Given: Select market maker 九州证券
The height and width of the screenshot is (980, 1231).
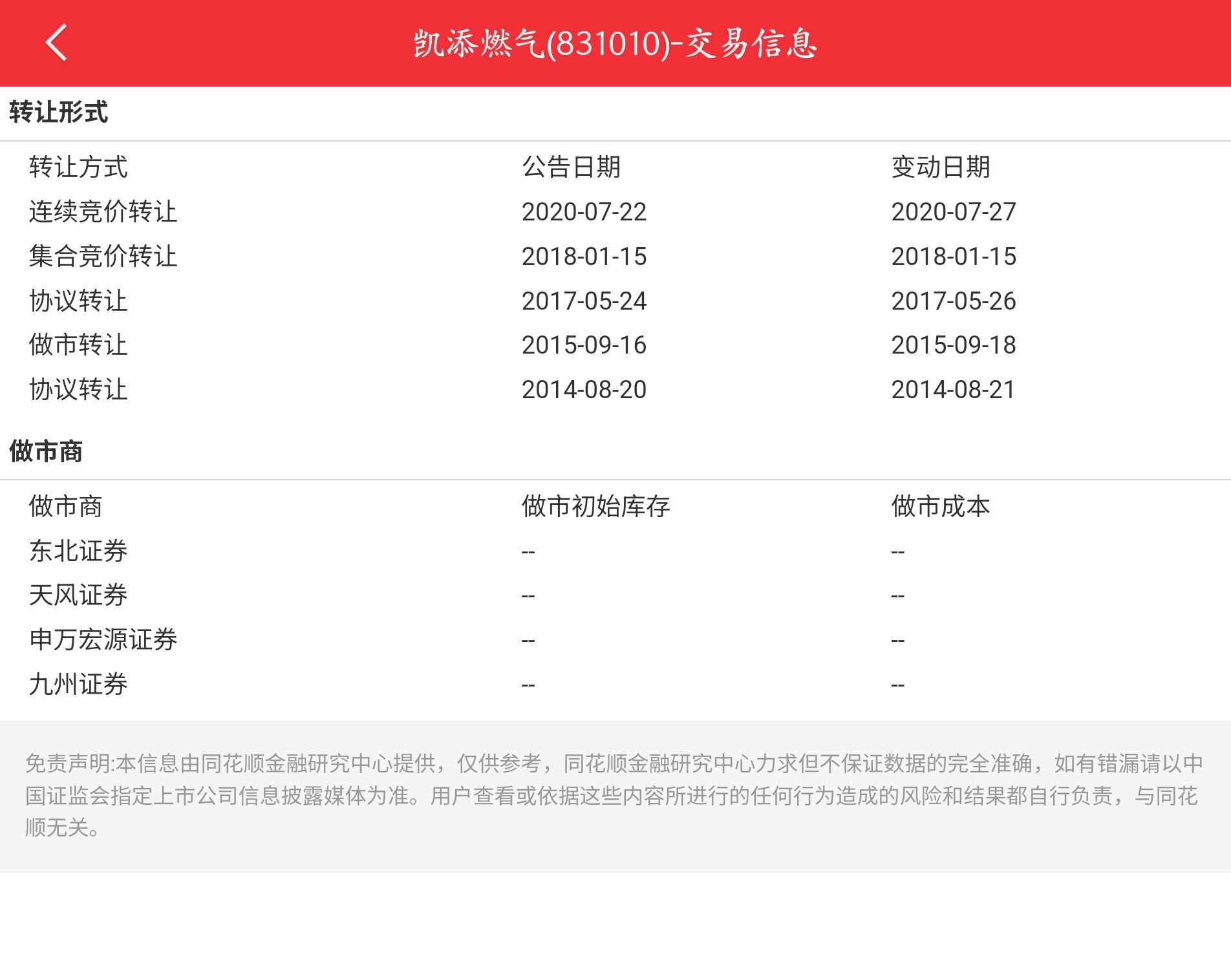Looking at the screenshot, I should (78, 684).
